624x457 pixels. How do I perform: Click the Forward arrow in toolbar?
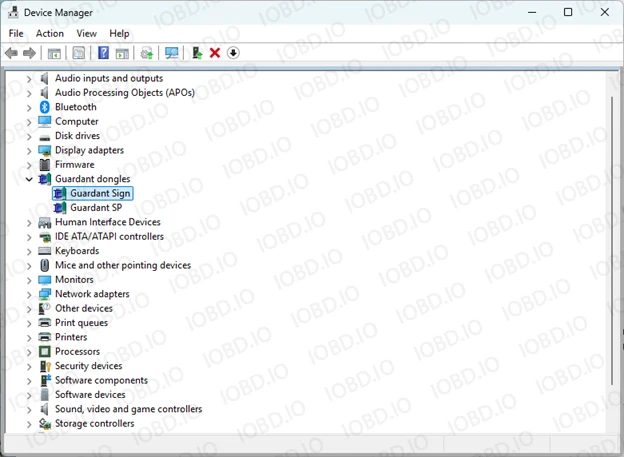29,53
